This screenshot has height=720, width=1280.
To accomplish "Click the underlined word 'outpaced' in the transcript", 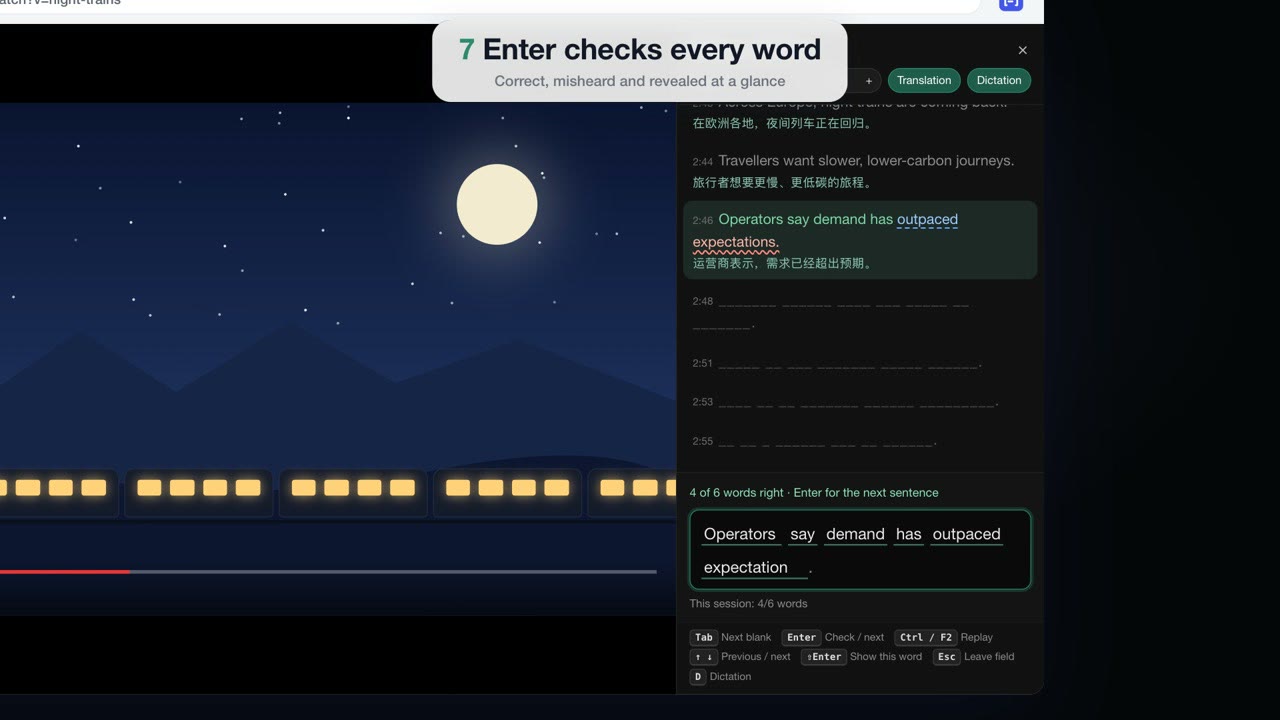I will [927, 219].
